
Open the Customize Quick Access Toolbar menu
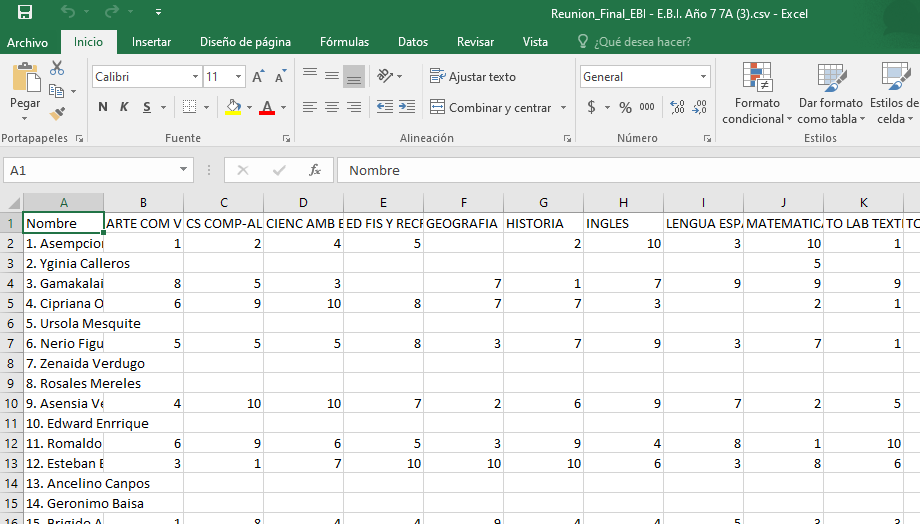158,12
